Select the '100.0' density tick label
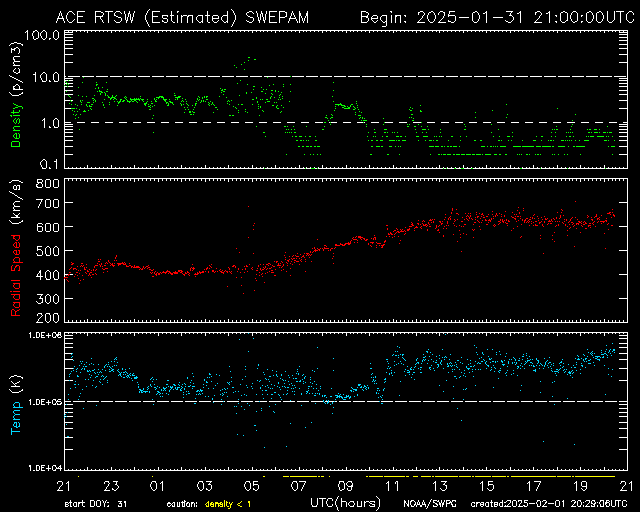This screenshot has height=512, width=640. (x=42, y=36)
